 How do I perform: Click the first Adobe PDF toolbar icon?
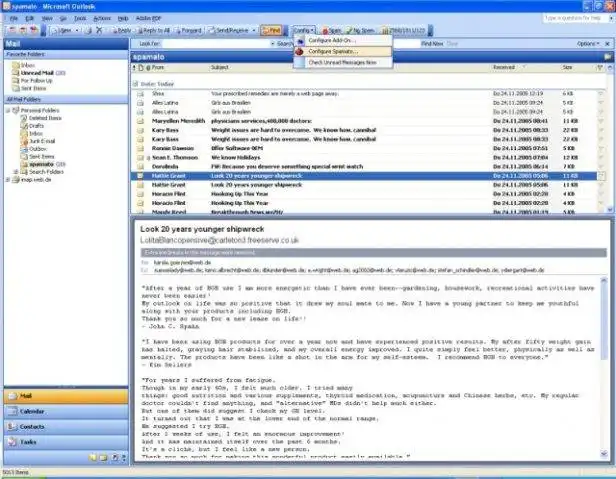click(x=12, y=30)
